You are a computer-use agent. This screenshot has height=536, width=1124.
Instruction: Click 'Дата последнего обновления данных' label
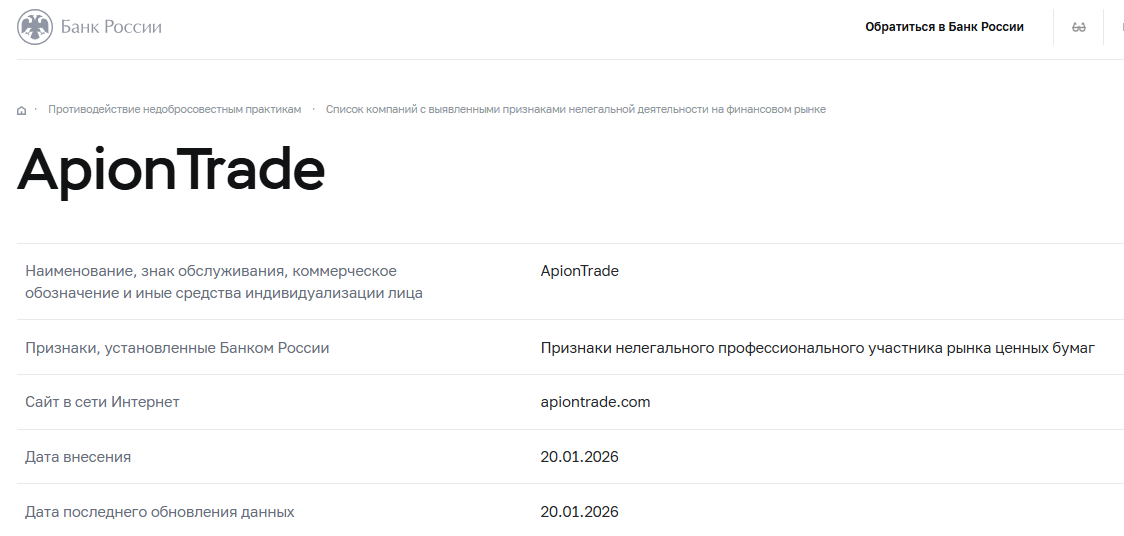tap(160, 512)
